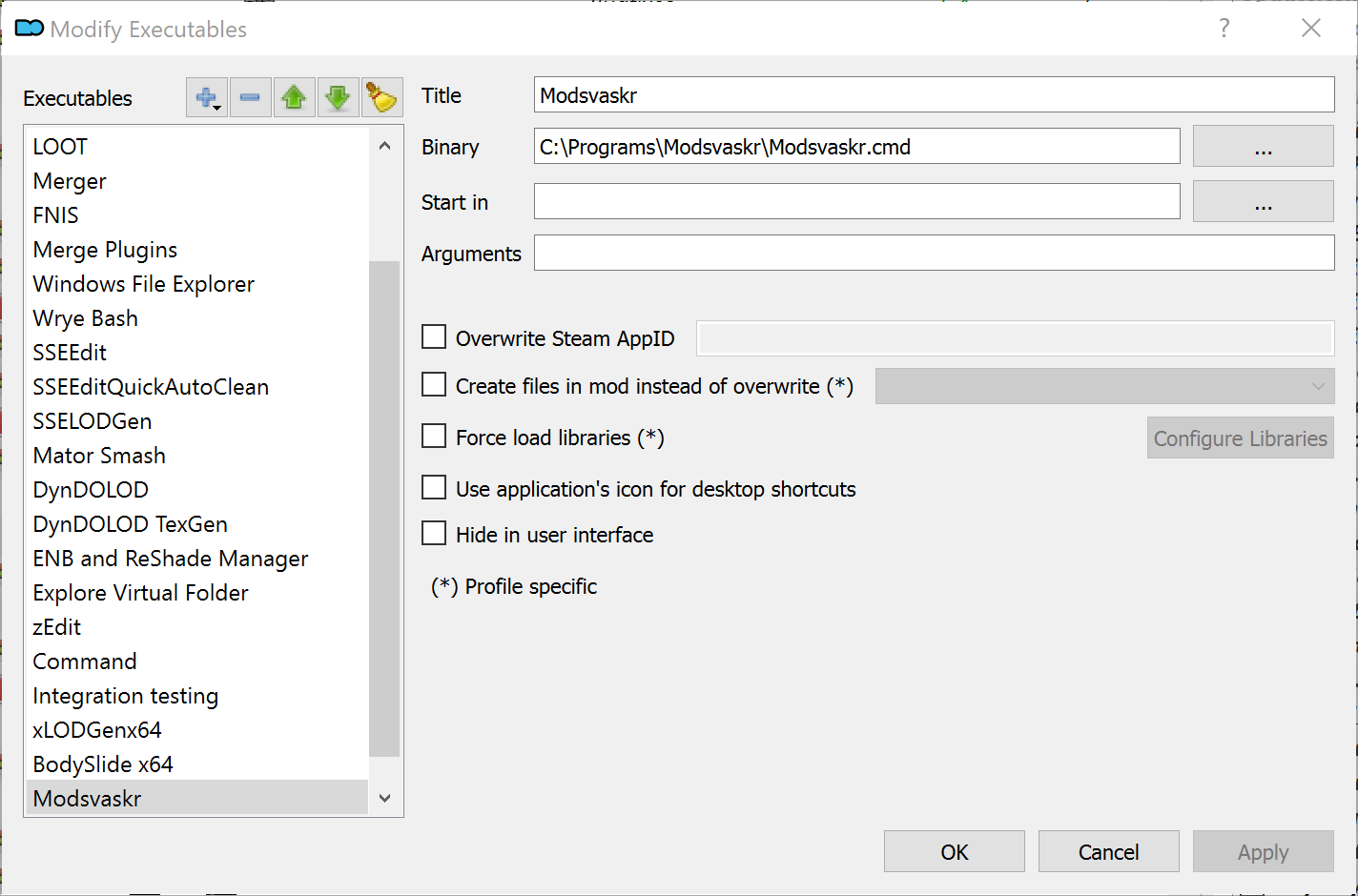
Task: Select zEdit in the list
Action: point(196,626)
